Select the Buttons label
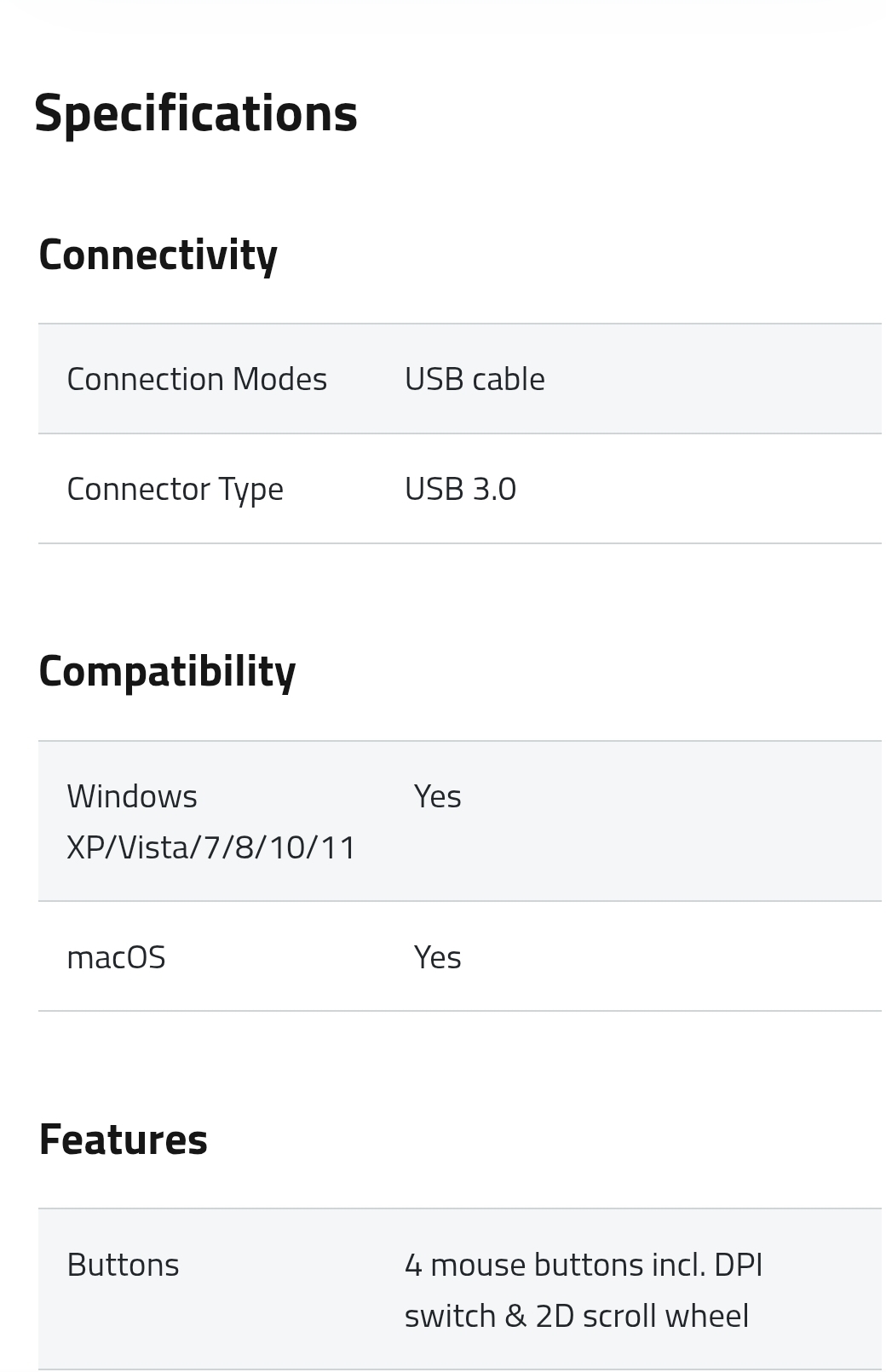886x1372 pixels. tap(123, 1265)
